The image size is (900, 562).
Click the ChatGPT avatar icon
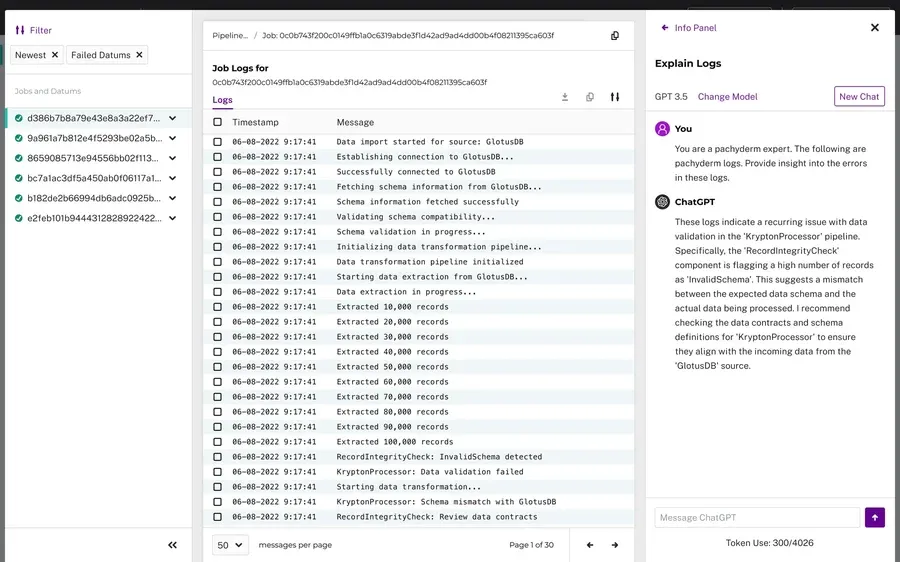662,201
